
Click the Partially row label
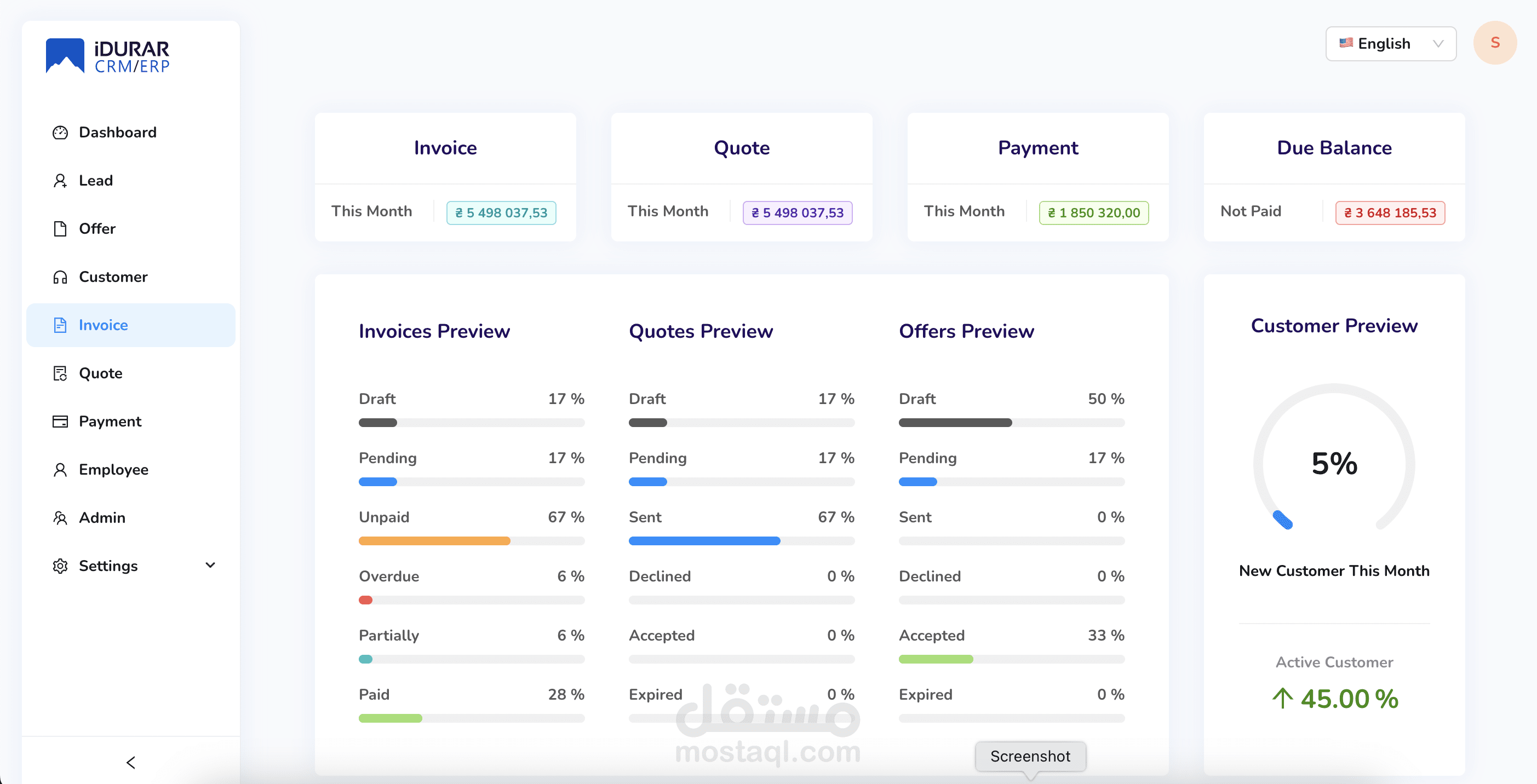(x=388, y=636)
